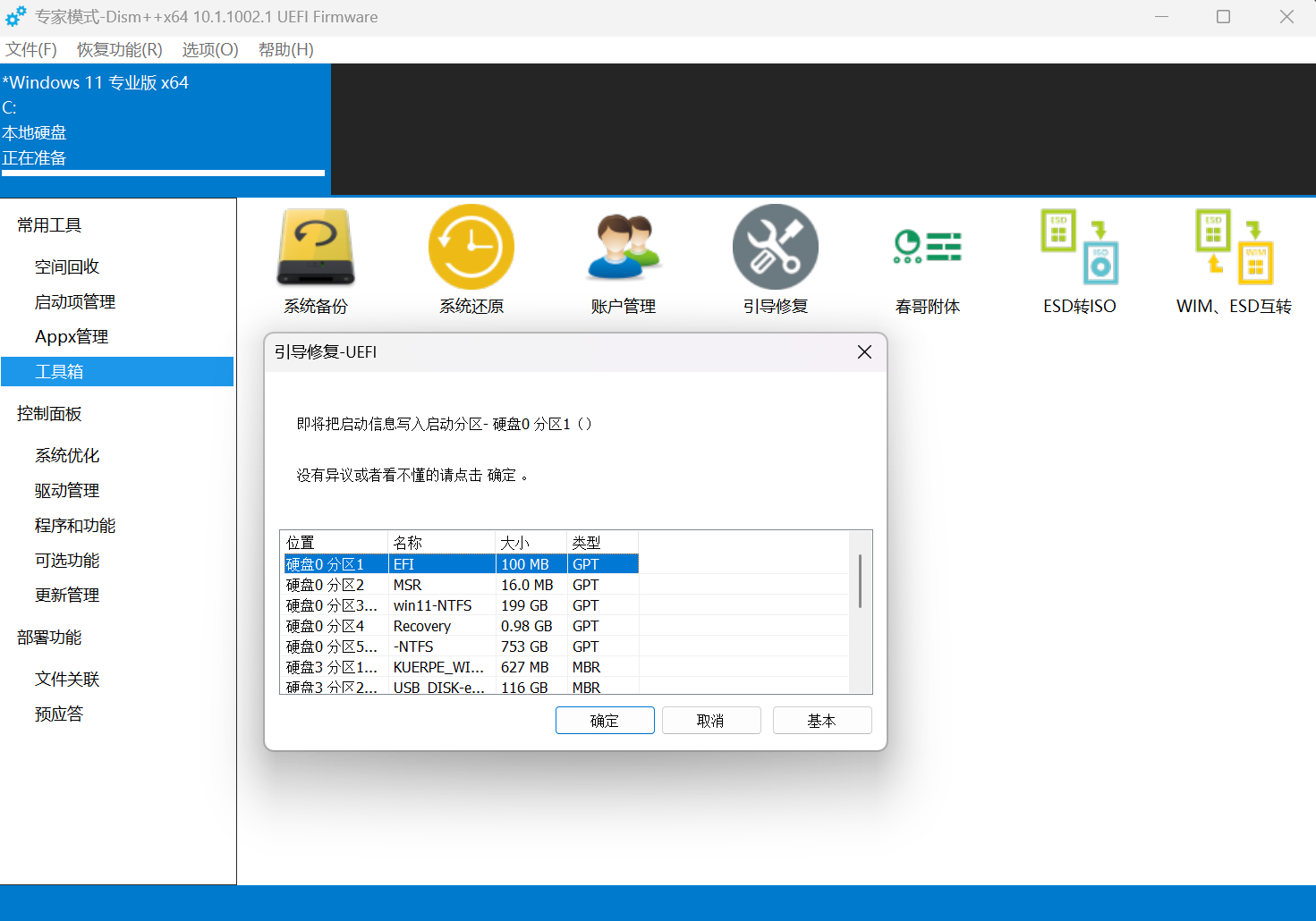Click the 位置 column header
1316x921 pixels.
pos(335,543)
